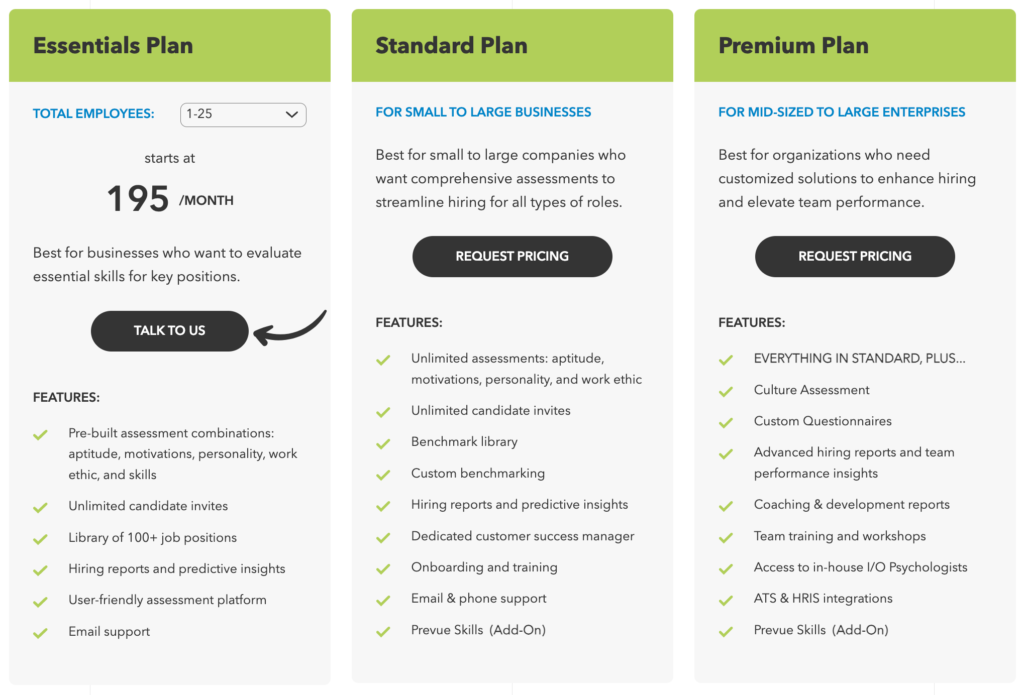Viewport: 1024px width, 695px height.
Task: Click the For Mid-Sized to Large Enterprises subtitle
Action: 841,112
